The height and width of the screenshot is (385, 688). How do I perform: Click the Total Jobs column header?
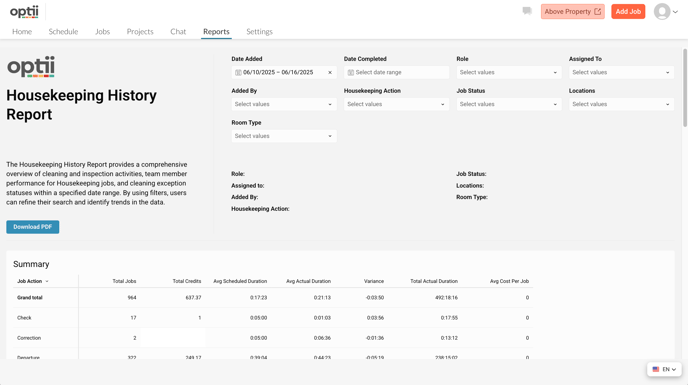click(x=124, y=281)
